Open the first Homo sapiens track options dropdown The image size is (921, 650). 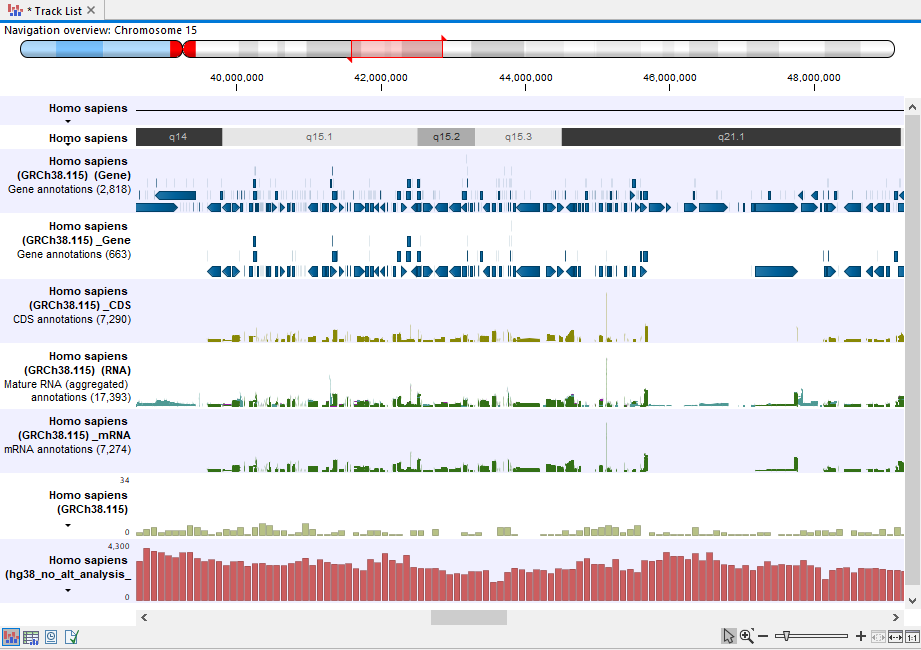click(68, 121)
